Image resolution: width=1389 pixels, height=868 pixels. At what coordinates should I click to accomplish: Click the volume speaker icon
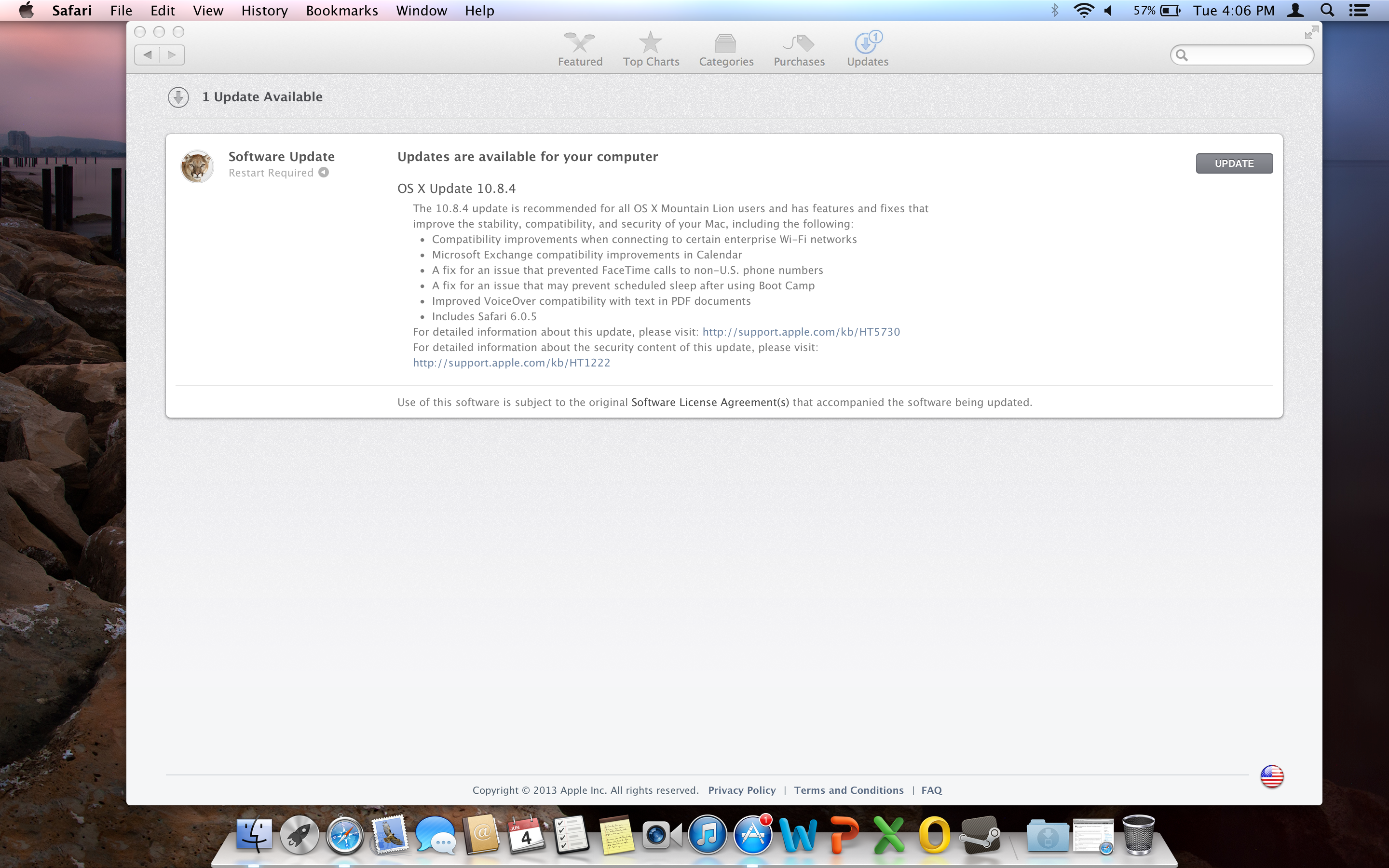click(1109, 10)
